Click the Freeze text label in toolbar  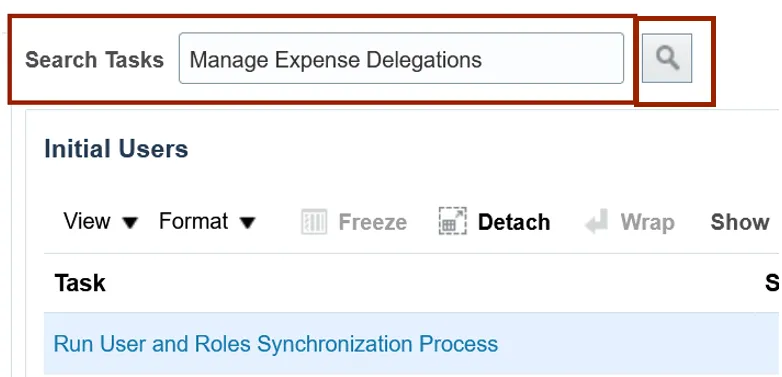click(x=373, y=222)
